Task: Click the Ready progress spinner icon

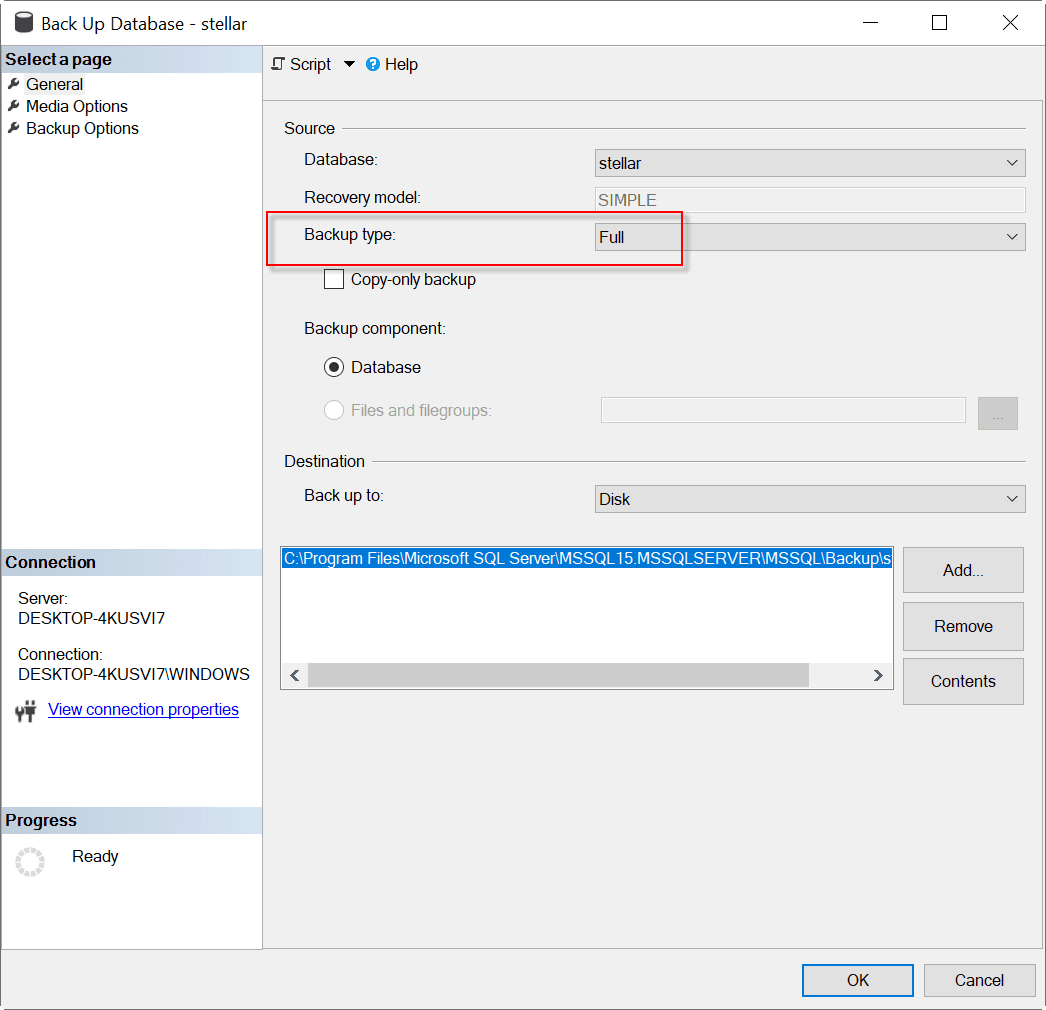Action: click(x=30, y=862)
